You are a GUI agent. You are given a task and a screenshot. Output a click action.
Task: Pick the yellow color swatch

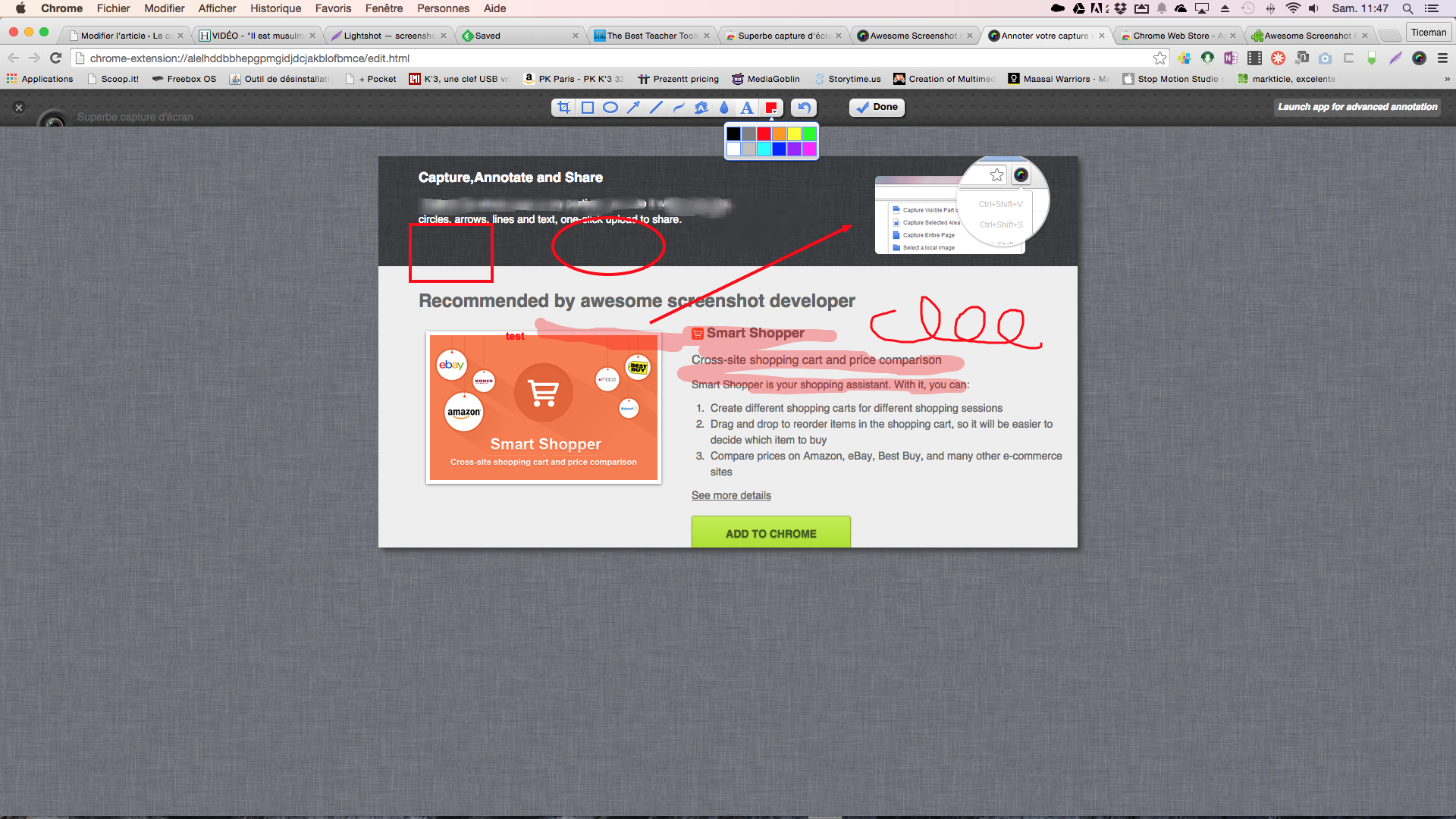tap(794, 133)
